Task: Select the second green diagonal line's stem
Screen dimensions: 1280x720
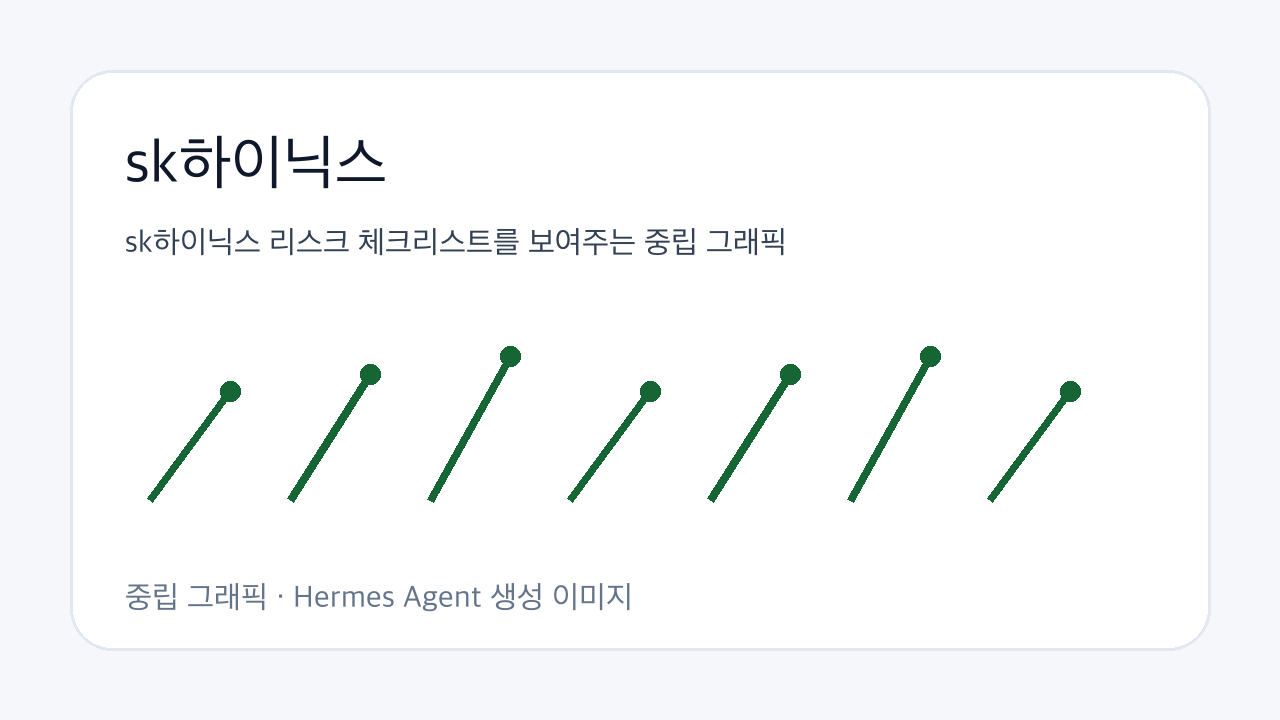Action: point(330,437)
